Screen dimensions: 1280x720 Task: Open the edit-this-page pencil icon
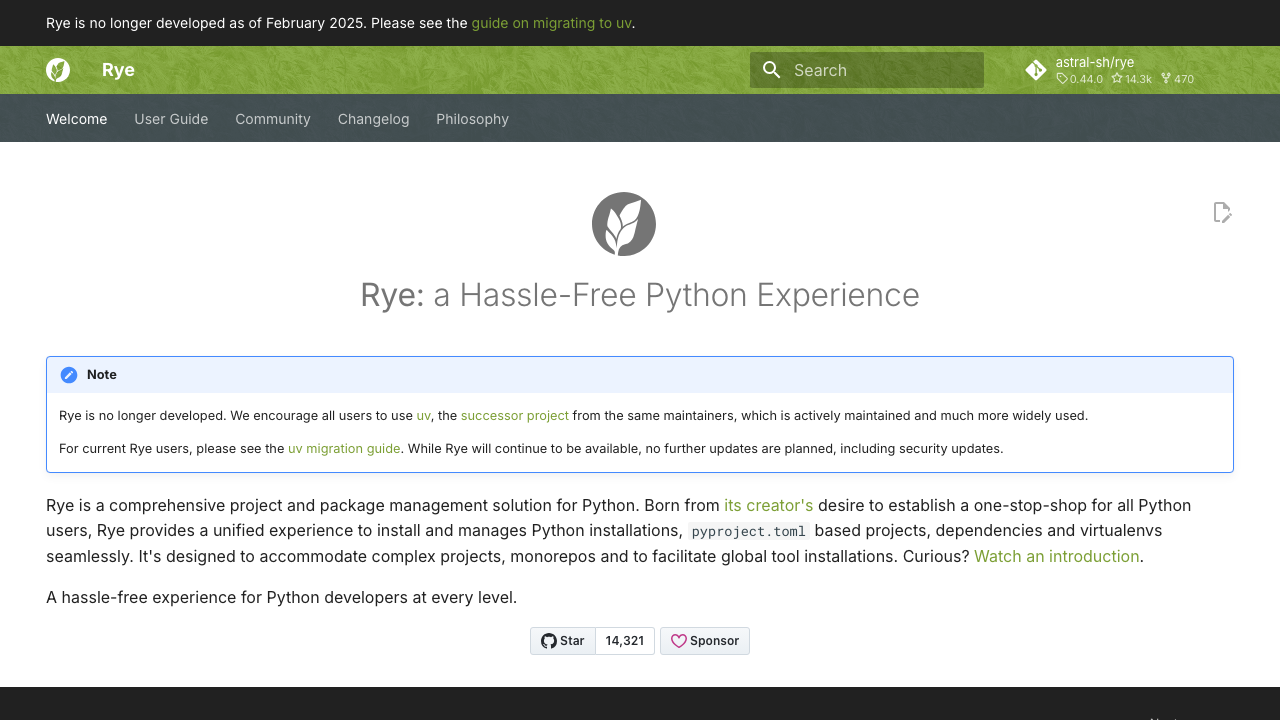1222,212
